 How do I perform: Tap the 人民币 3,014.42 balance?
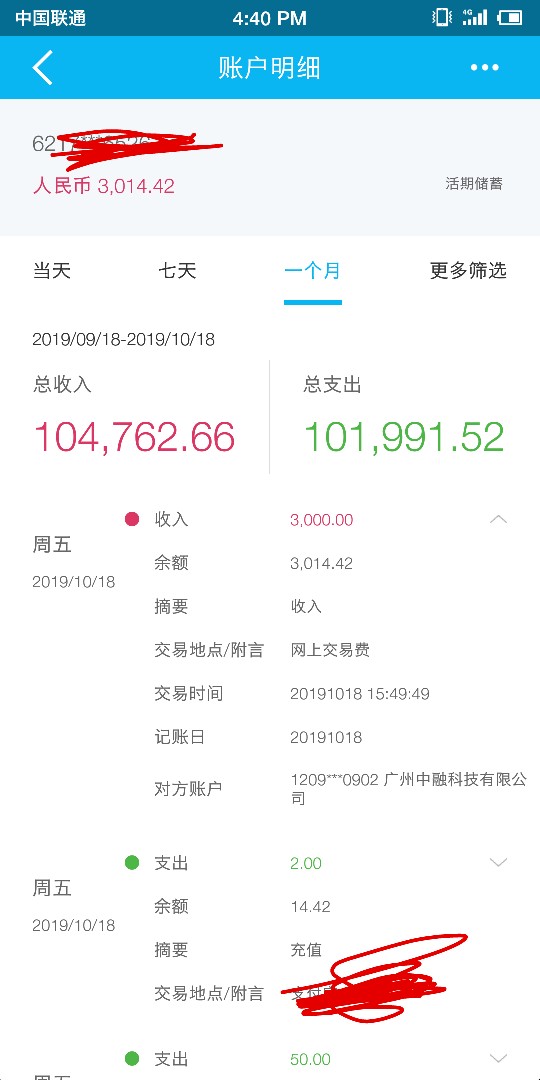pos(103,185)
